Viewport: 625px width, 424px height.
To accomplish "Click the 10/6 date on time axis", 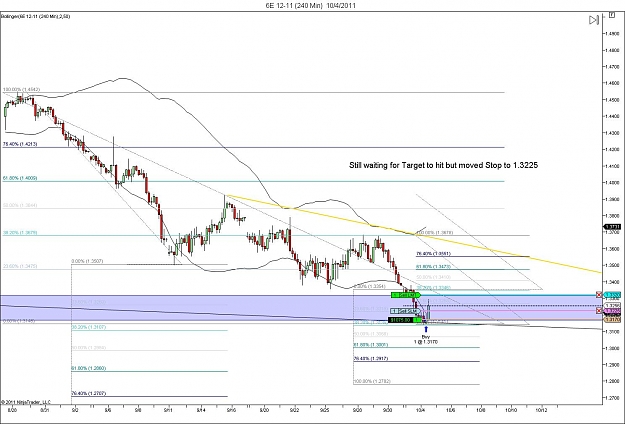I will 451,409.
